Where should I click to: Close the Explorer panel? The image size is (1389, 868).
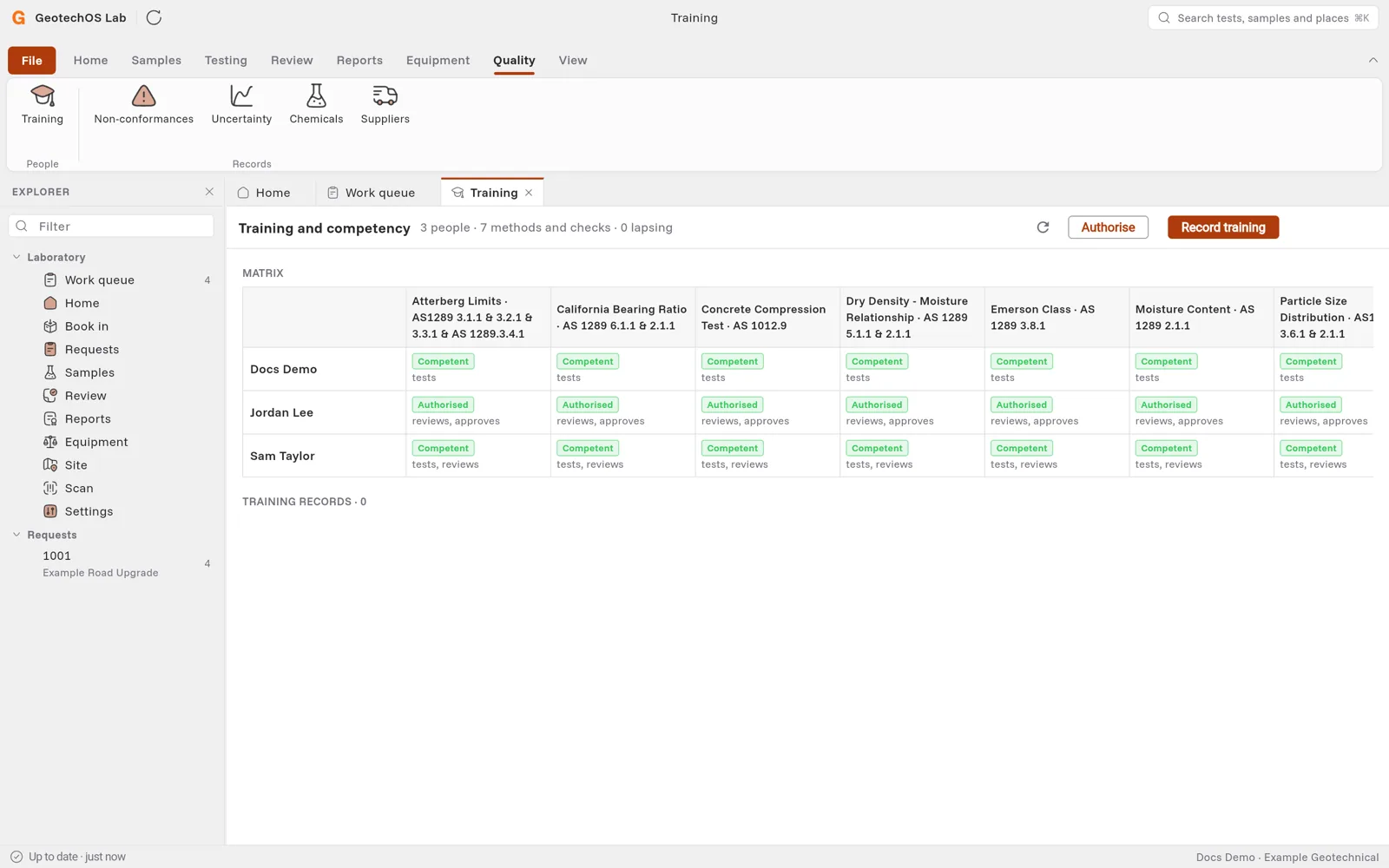coord(209,192)
